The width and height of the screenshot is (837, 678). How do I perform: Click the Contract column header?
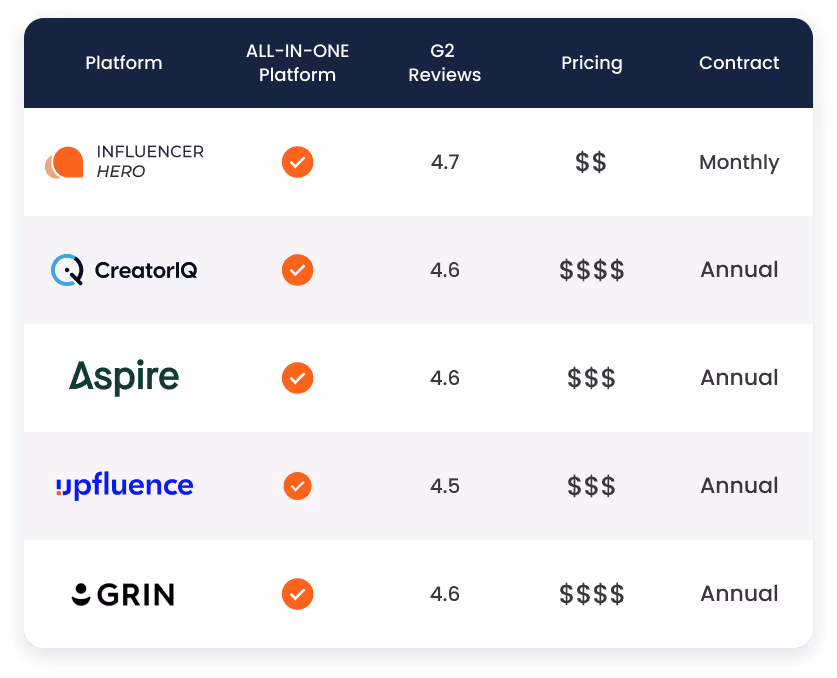(x=739, y=63)
